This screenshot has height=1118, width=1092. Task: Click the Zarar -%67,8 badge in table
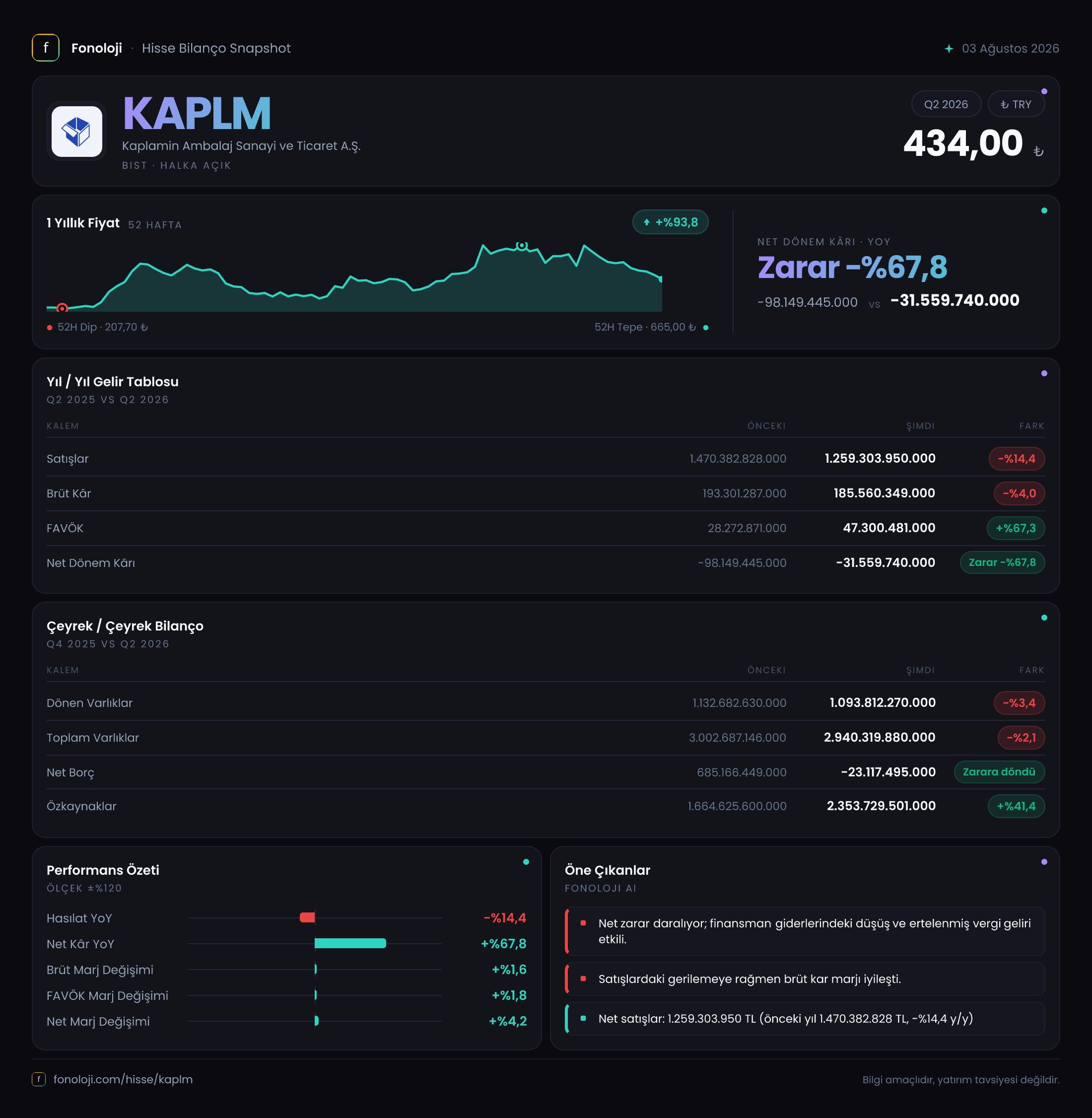(x=1002, y=562)
